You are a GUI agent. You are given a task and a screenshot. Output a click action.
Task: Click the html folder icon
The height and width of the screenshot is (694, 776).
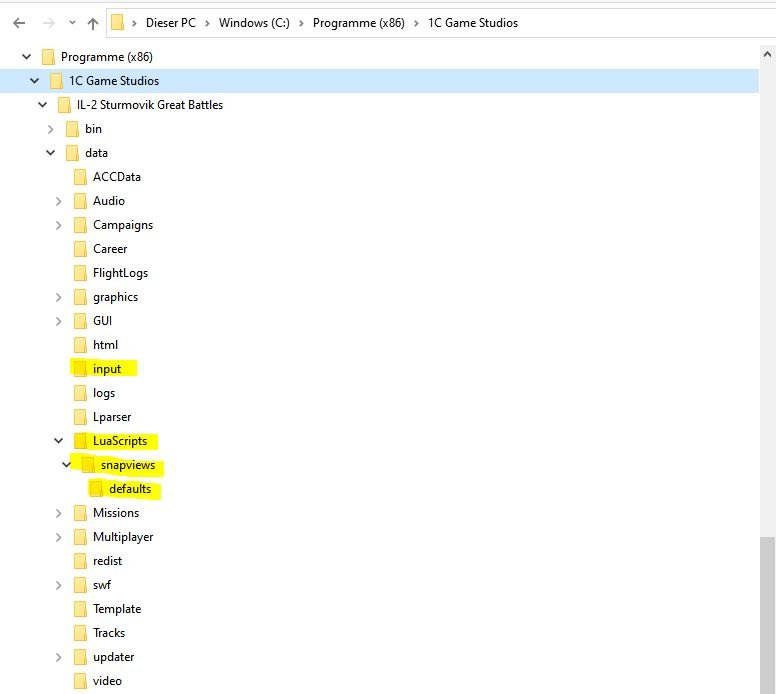(80, 345)
